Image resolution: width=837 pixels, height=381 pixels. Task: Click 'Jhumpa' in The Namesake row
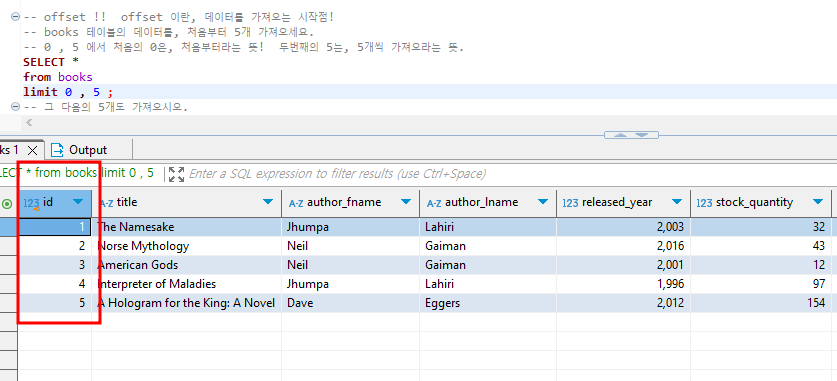click(350, 227)
